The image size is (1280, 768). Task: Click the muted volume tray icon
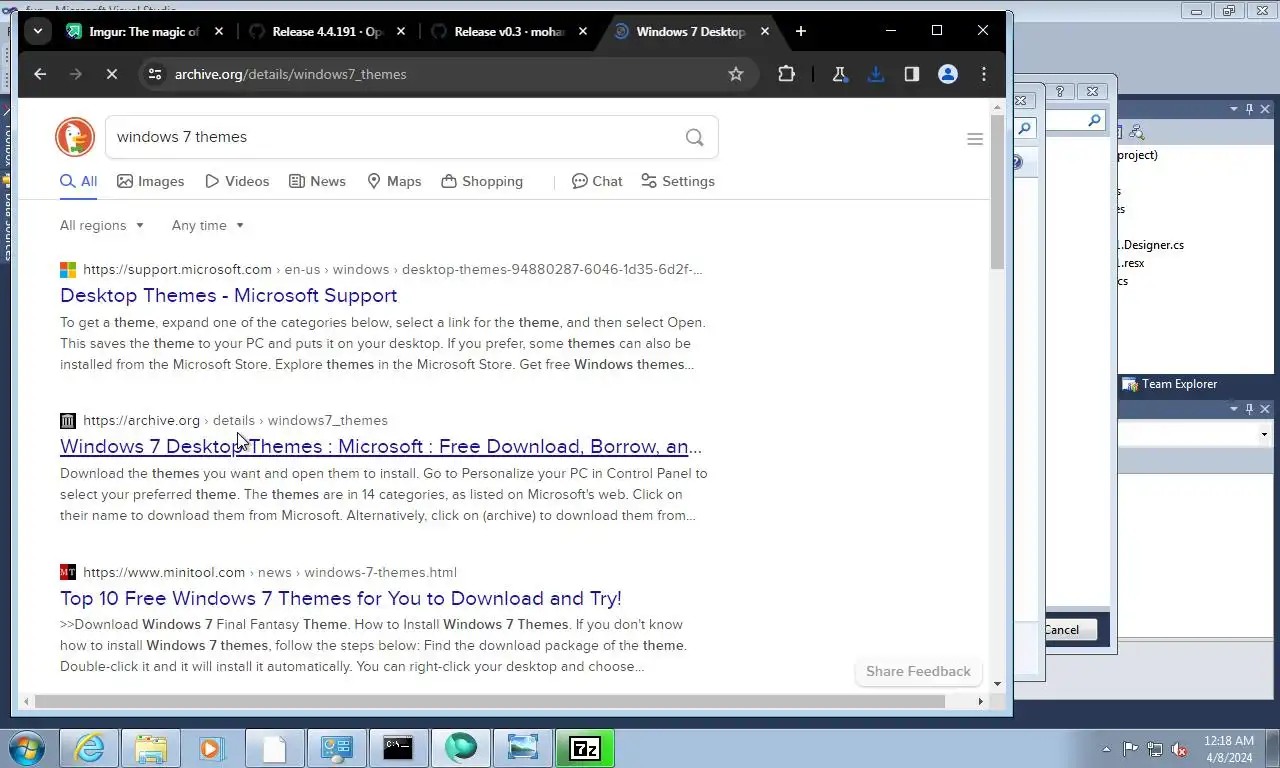click(1179, 749)
